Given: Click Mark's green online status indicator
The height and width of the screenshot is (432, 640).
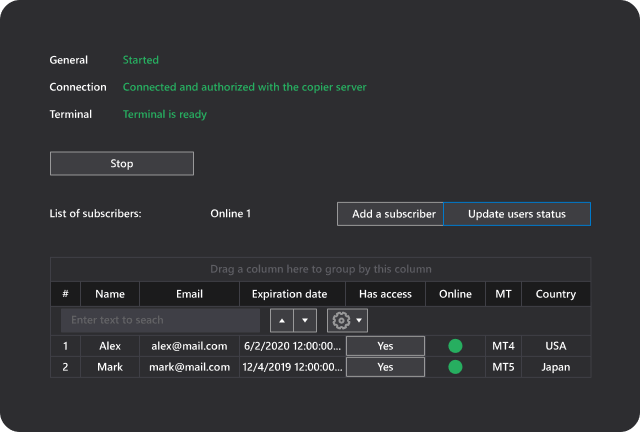Looking at the screenshot, I should 455,367.
